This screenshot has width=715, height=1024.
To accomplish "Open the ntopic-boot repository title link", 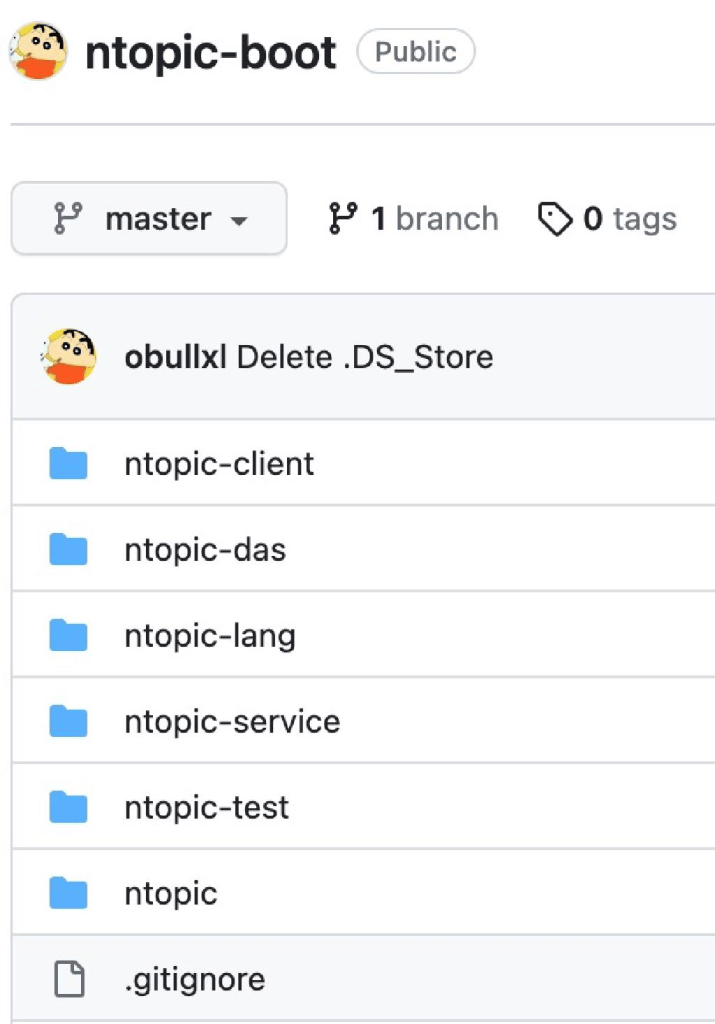I will tap(211, 52).
